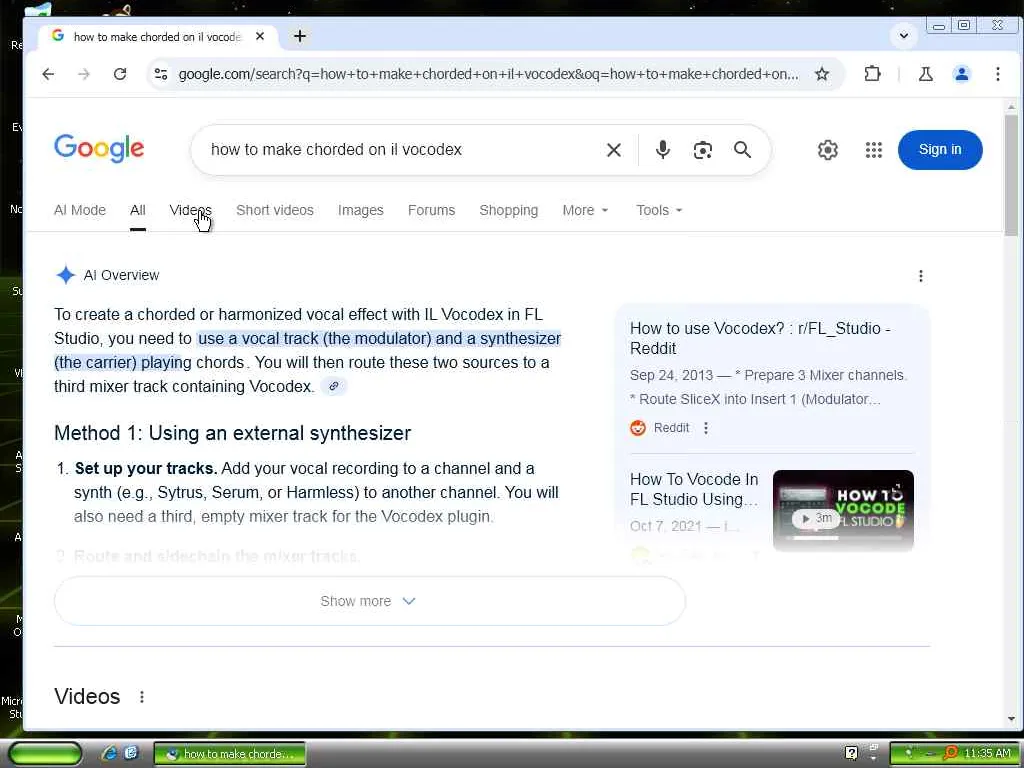Viewport: 1024px width, 768px height.
Task: Bookmark this page with the star
Action: coord(822,74)
